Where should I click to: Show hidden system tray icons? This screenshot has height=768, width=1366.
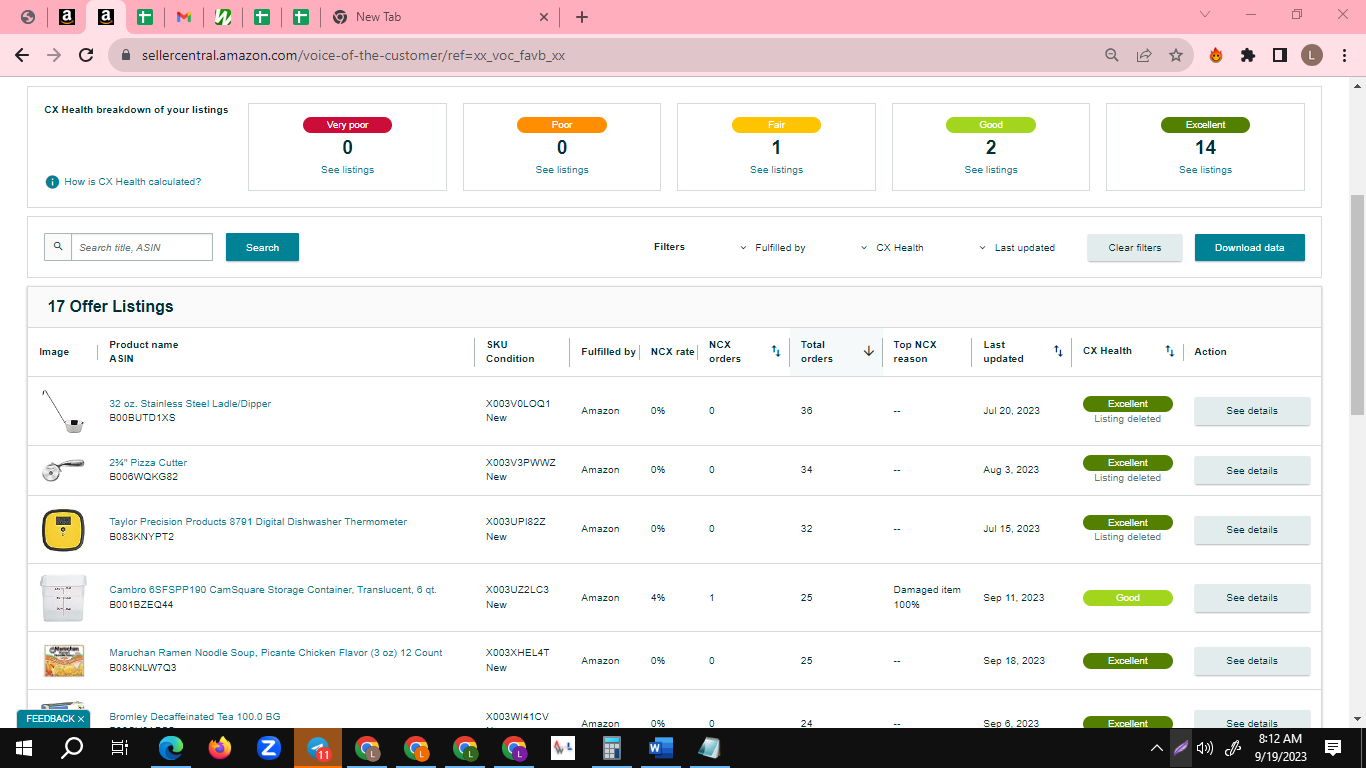1157,748
